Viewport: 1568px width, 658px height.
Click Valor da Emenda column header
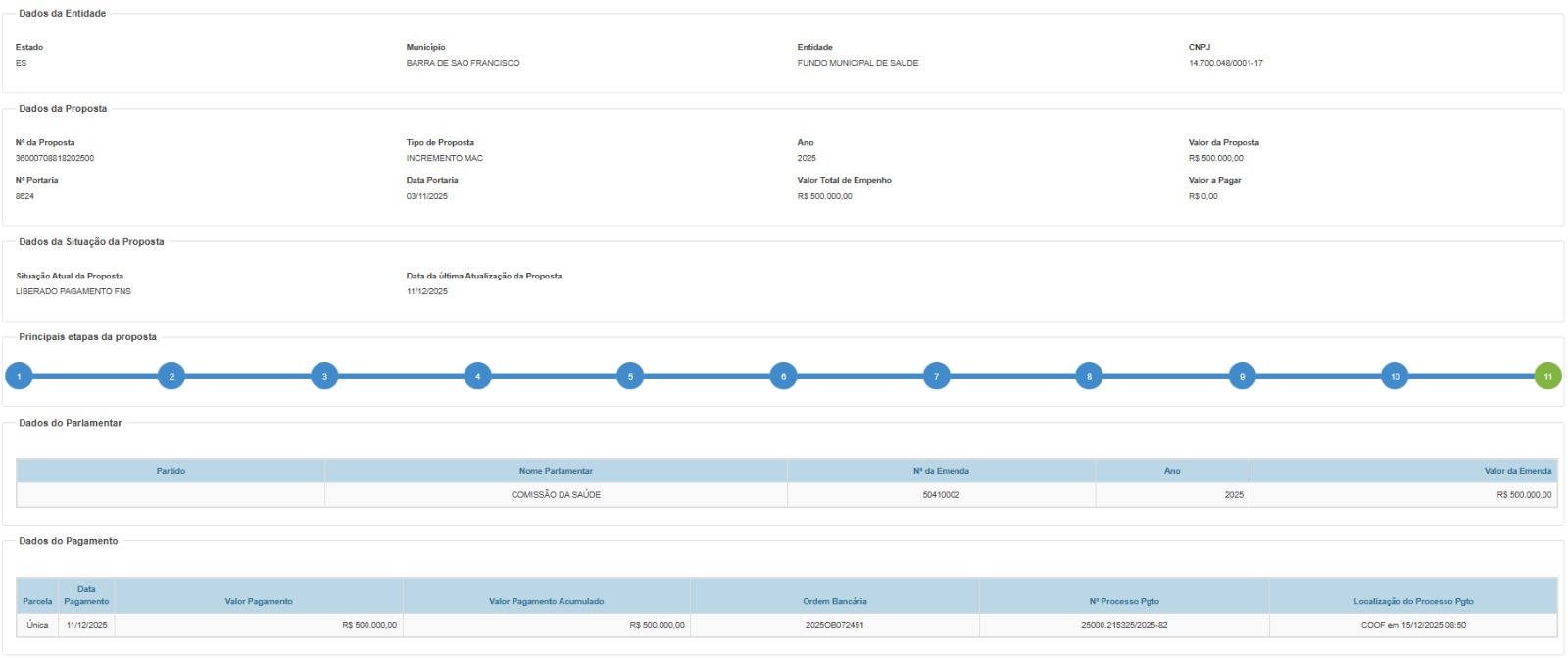tap(1517, 471)
